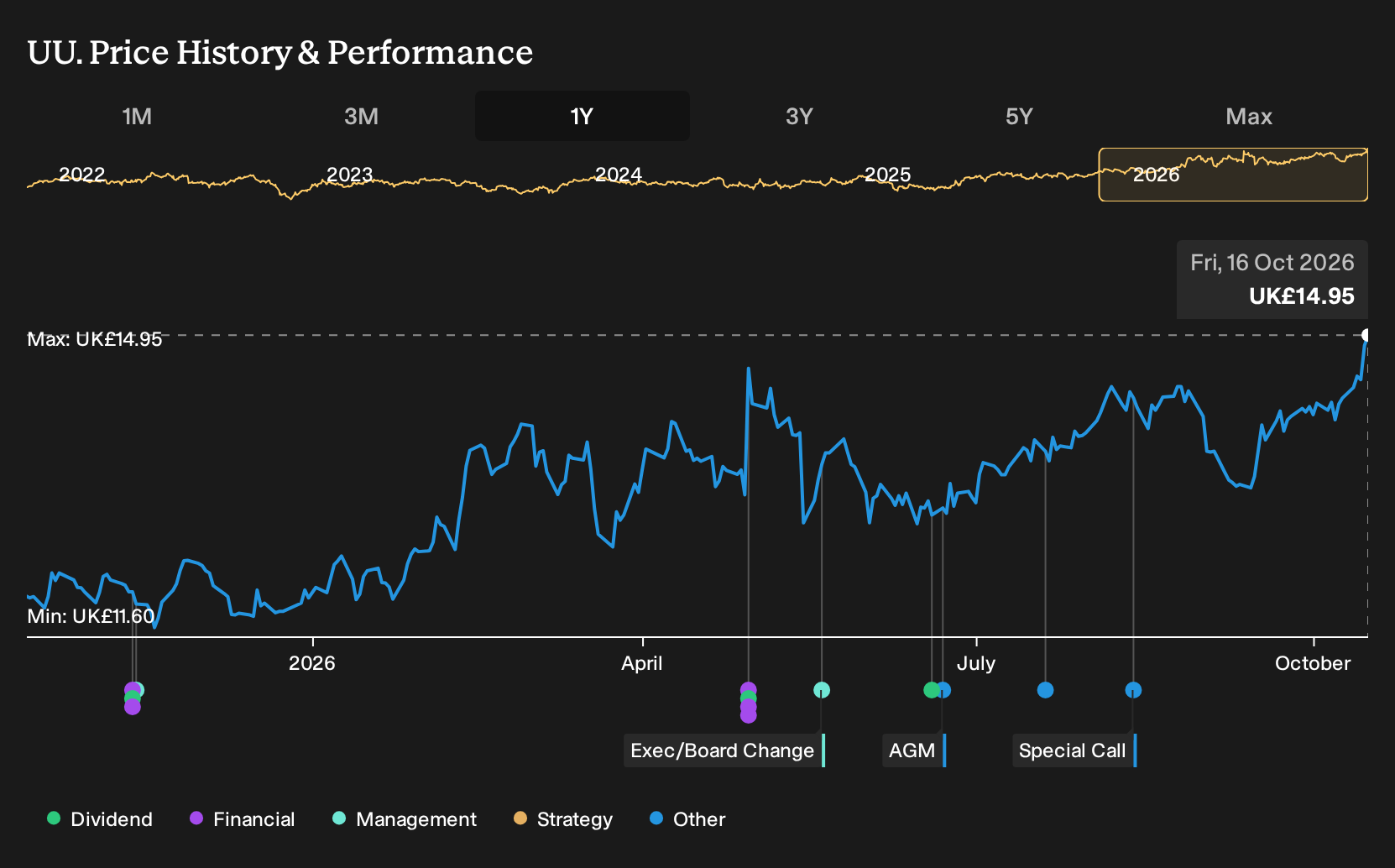Select the 1Y time range tab
The height and width of the screenshot is (868, 1395).
pos(583,116)
